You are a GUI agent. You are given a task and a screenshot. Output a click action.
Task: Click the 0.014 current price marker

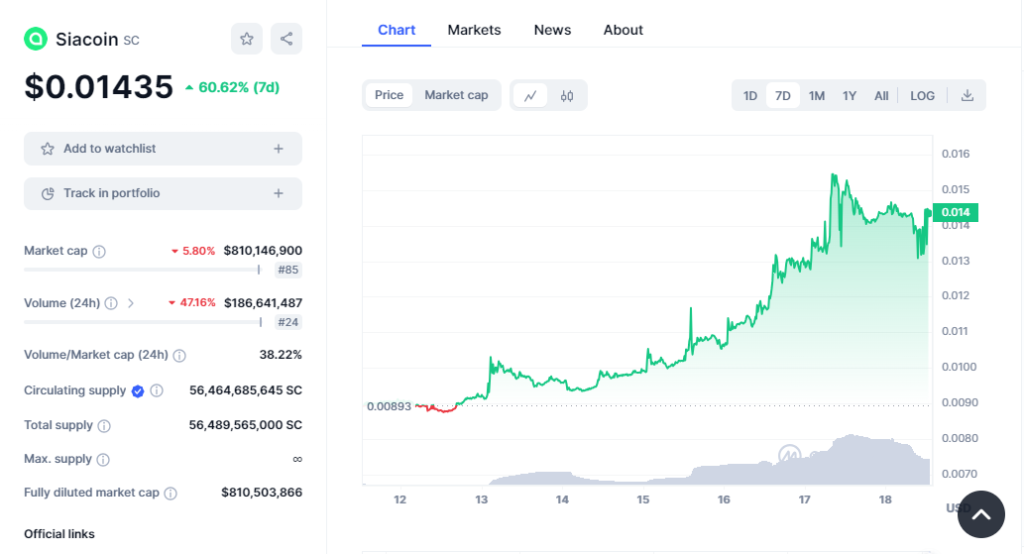click(x=955, y=212)
